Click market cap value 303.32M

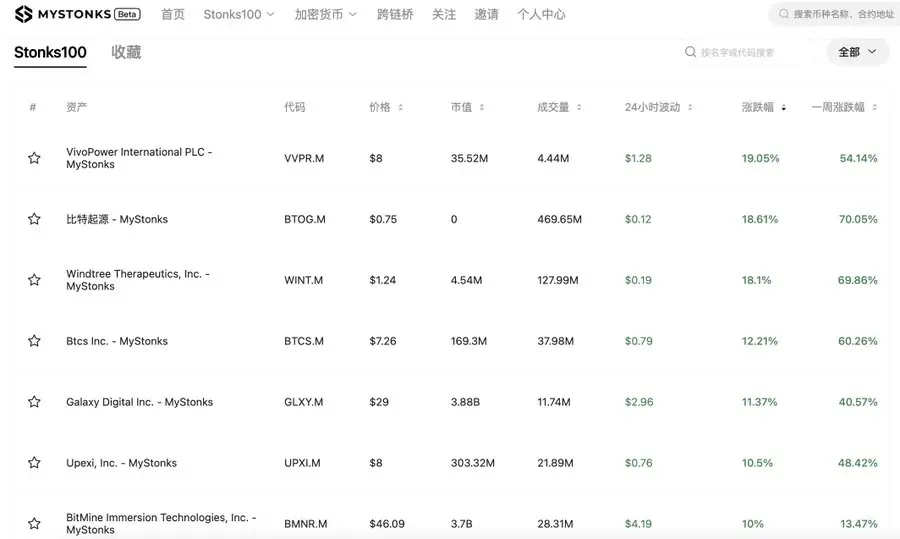[x=473, y=463]
